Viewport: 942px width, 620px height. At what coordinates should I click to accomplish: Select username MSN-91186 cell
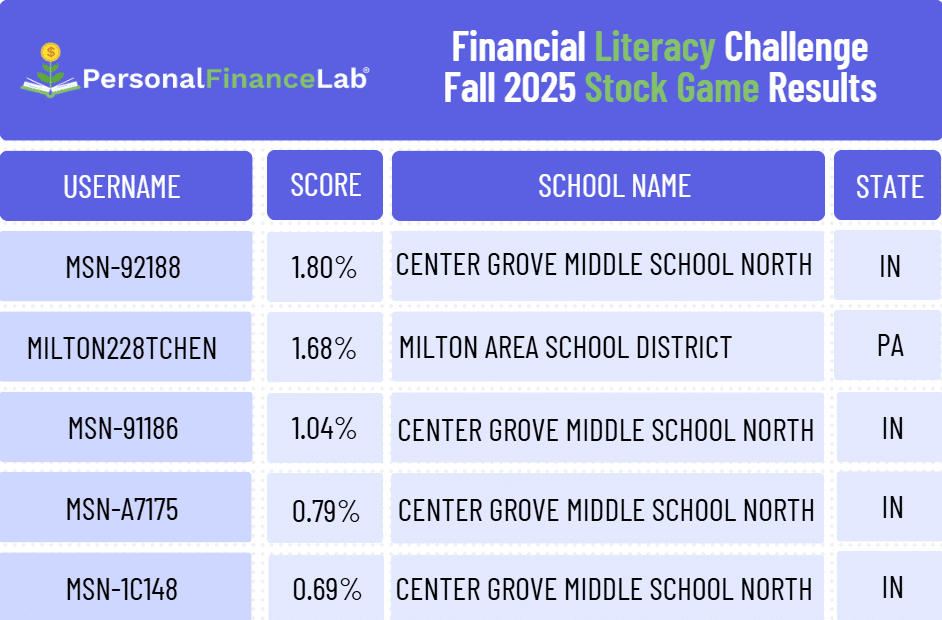[x=124, y=429]
